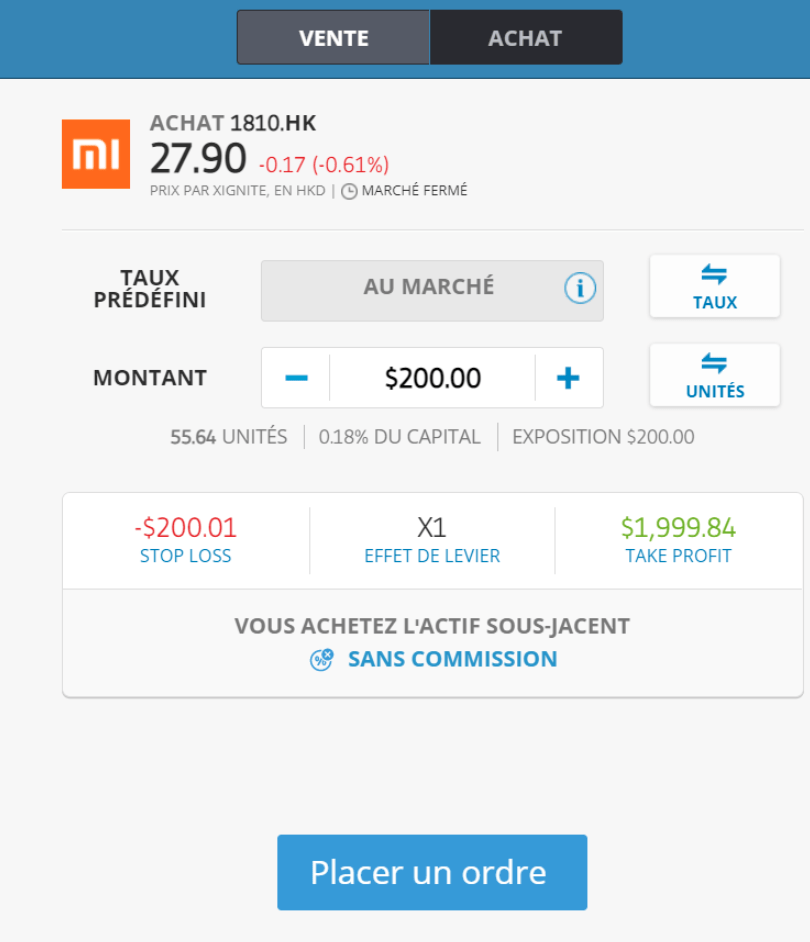The image size is (810, 942).
Task: Click the info icon beside AU MARCHÉ
Action: [x=580, y=288]
